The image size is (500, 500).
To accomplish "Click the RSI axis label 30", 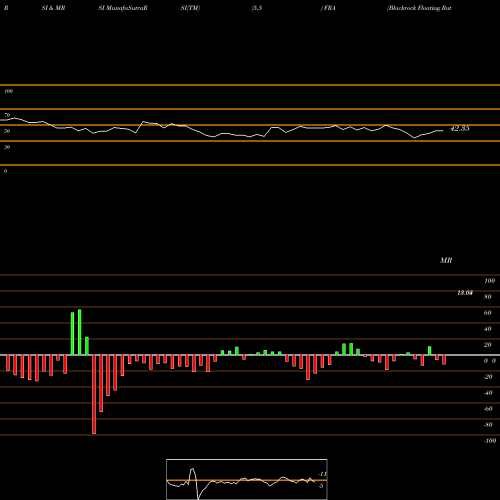I will tap(7, 147).
